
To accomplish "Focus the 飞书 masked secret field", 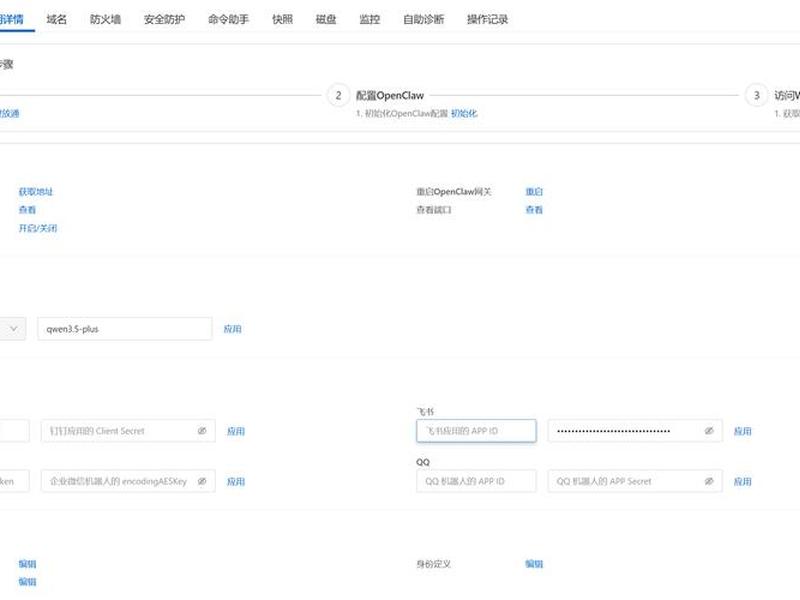I will pyautogui.click(x=635, y=431).
